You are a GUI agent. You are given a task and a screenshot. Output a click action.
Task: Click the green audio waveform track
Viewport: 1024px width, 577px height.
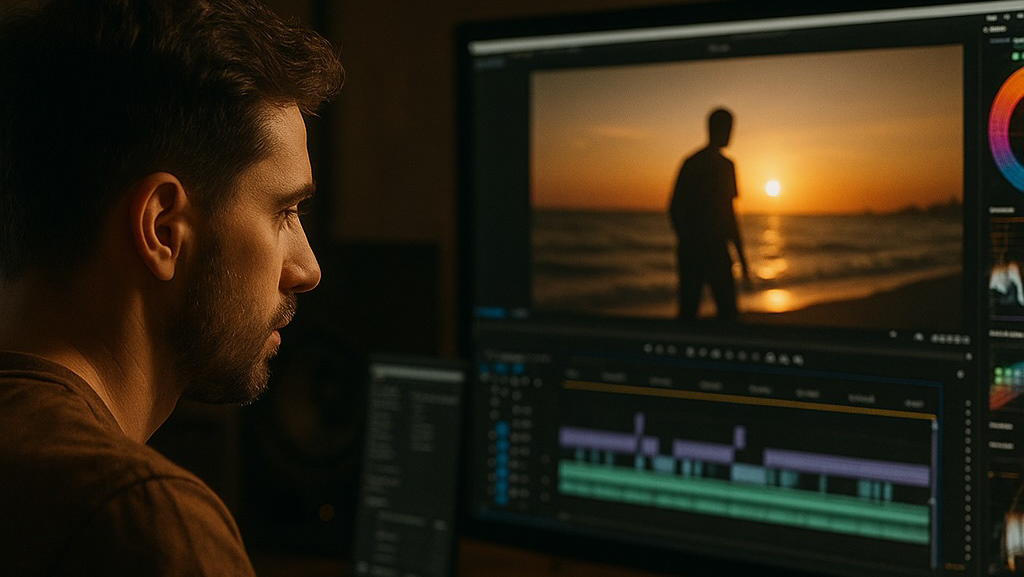pos(744,503)
